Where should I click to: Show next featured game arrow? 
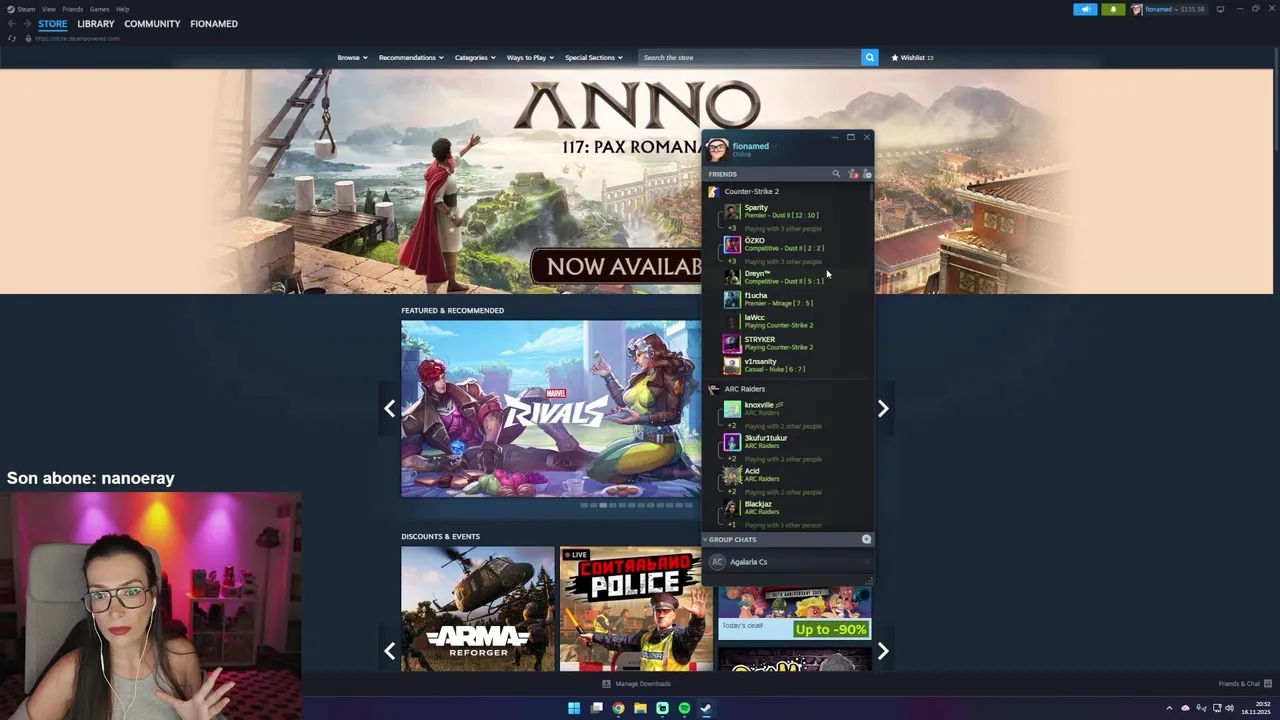point(883,408)
